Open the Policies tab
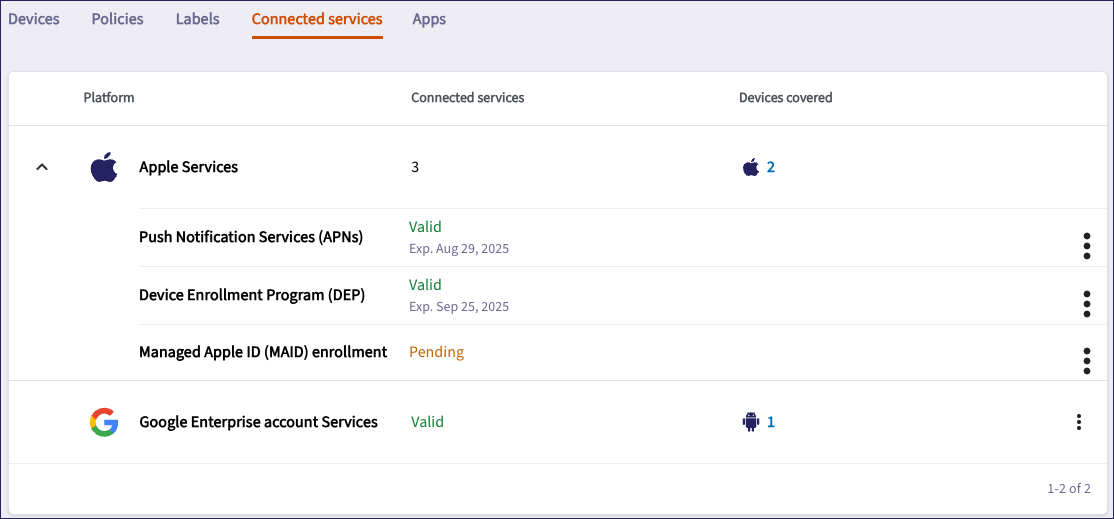Image resolution: width=1114 pixels, height=519 pixels. click(117, 19)
